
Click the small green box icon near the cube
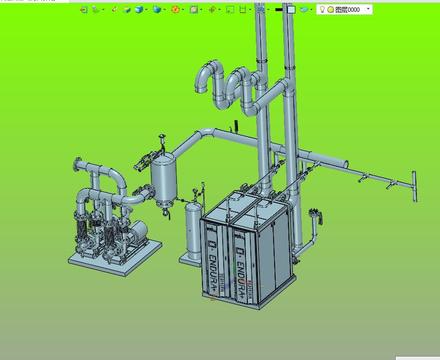click(127, 10)
